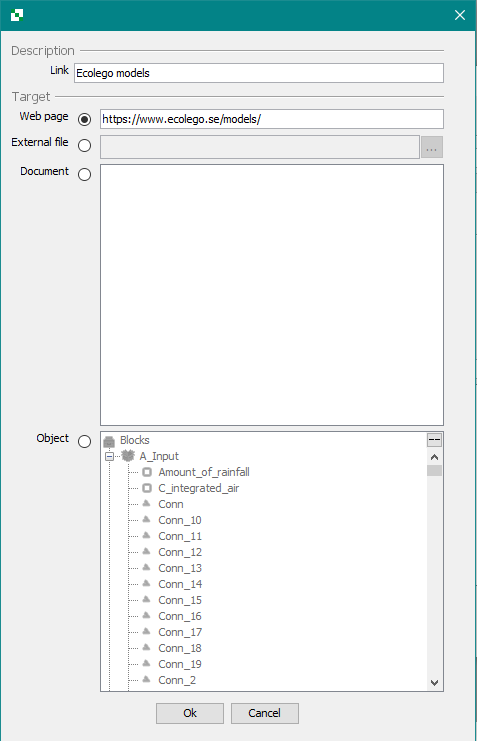
Task: Choose the Web page radio option
Action: (x=85, y=120)
